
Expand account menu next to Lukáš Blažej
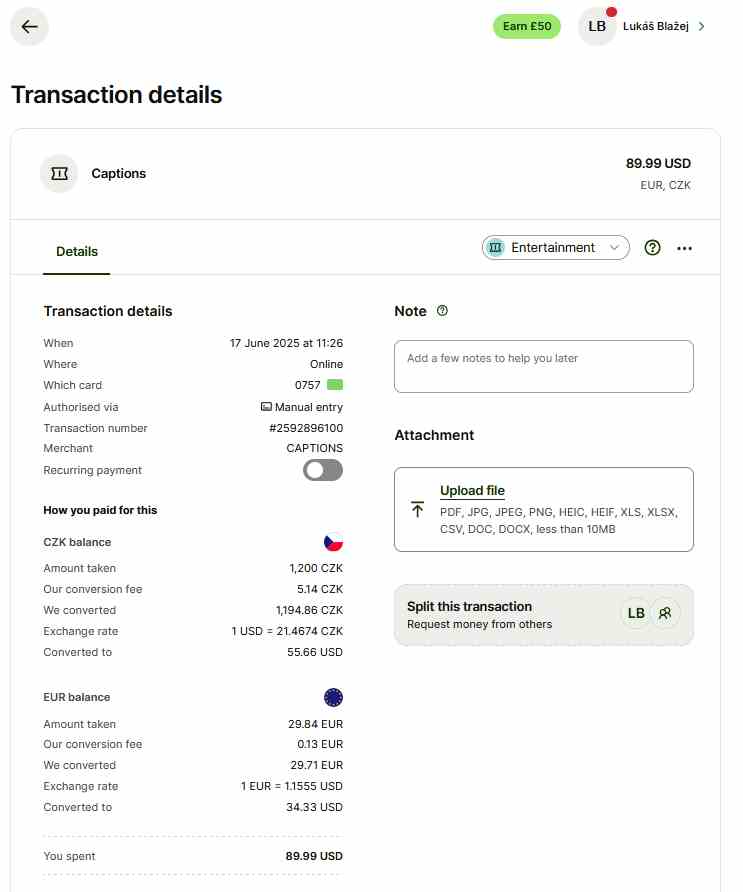pyautogui.click(x=702, y=27)
